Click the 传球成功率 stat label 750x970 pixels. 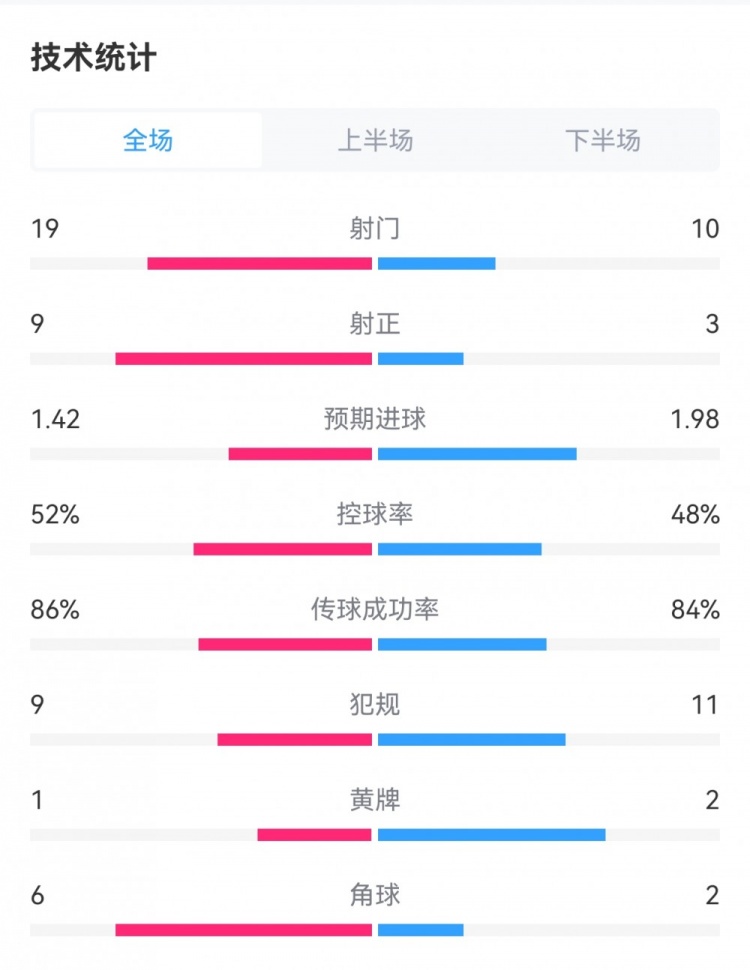pos(375,609)
